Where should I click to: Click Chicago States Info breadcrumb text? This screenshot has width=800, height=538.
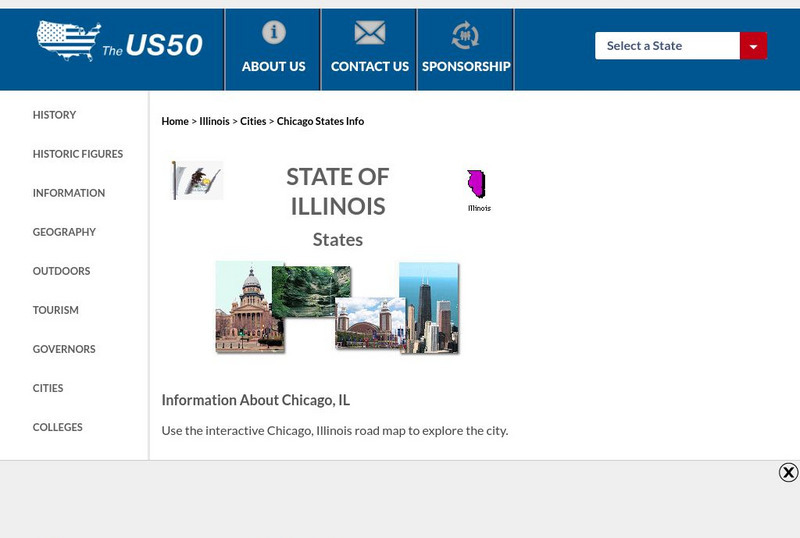320,121
